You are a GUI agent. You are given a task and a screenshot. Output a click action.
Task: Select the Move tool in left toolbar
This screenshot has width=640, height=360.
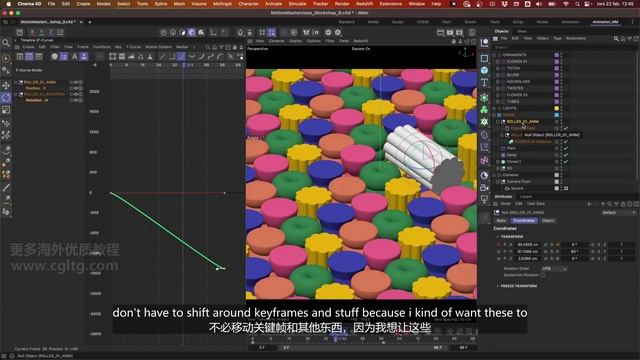coord(6,85)
